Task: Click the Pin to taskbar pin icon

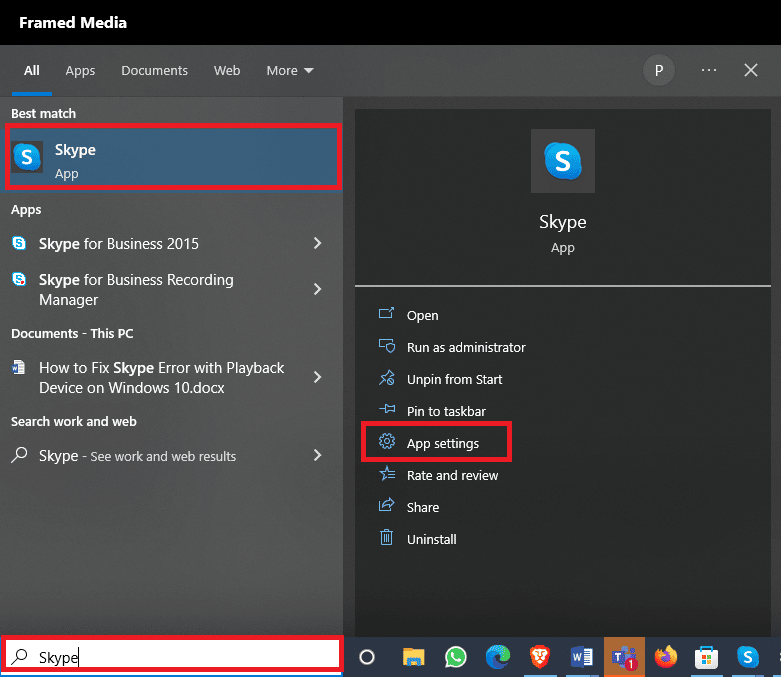Action: (387, 409)
